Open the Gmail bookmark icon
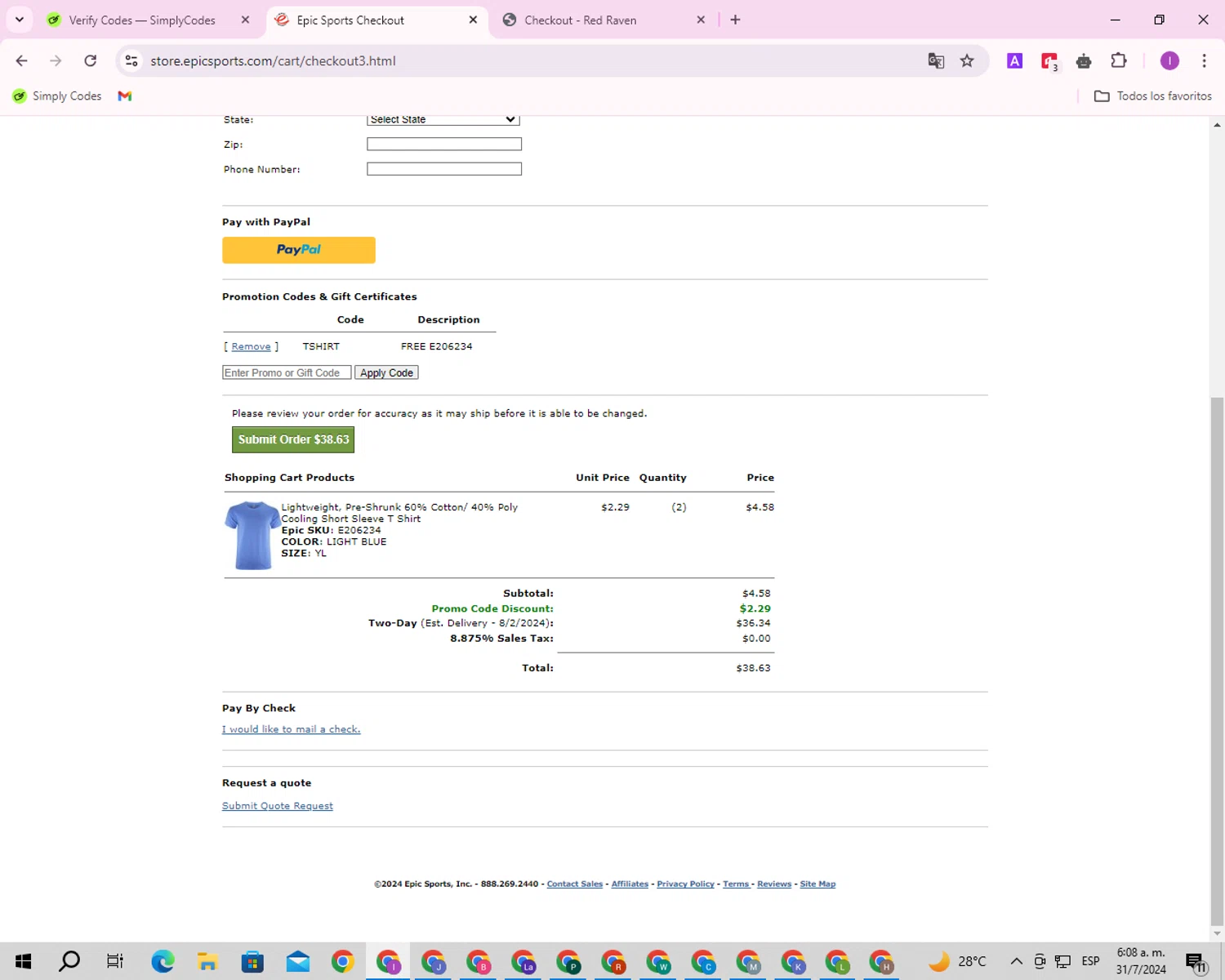The height and width of the screenshot is (980, 1225). click(x=125, y=96)
